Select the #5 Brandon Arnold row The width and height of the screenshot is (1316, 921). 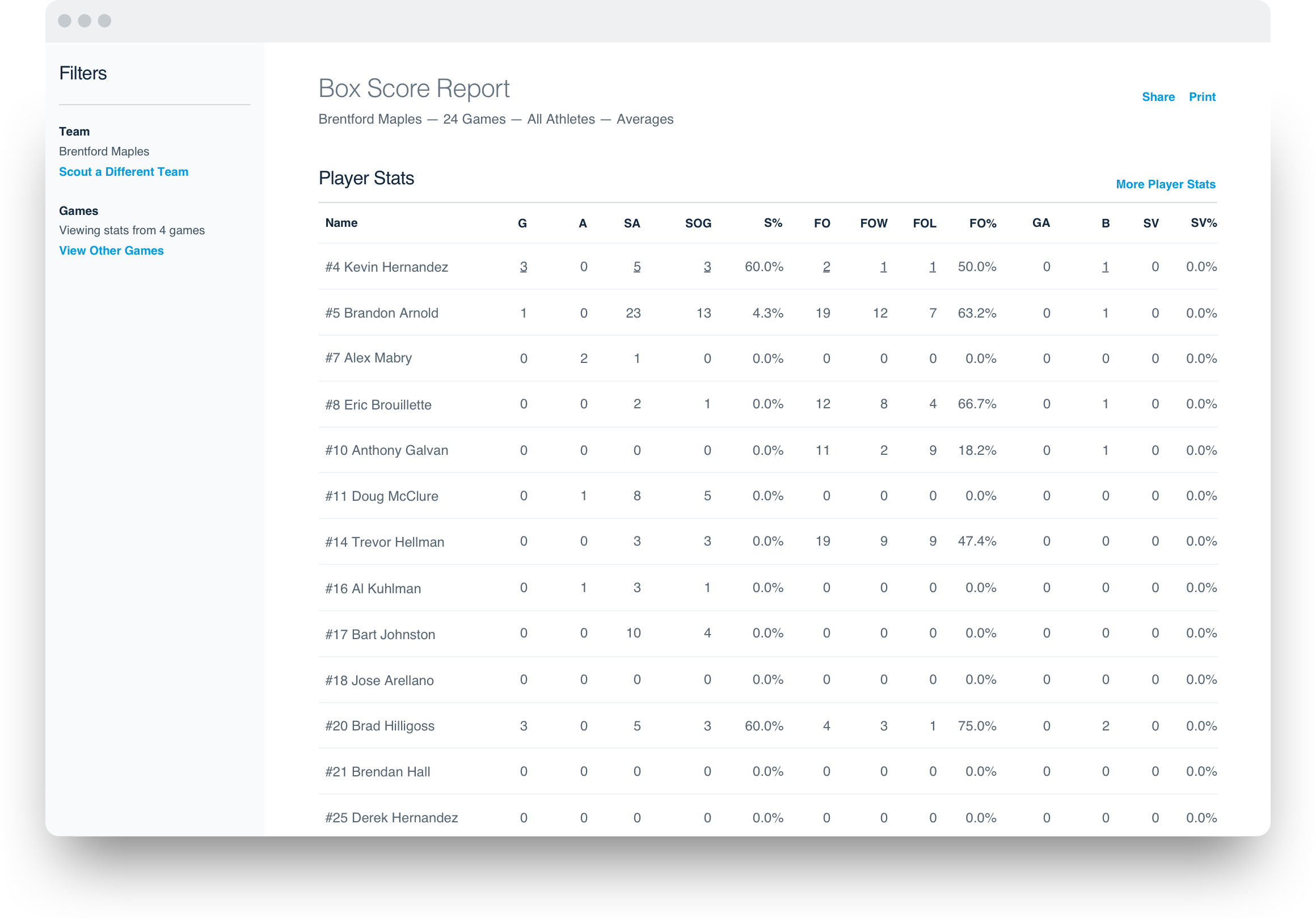[381, 313]
